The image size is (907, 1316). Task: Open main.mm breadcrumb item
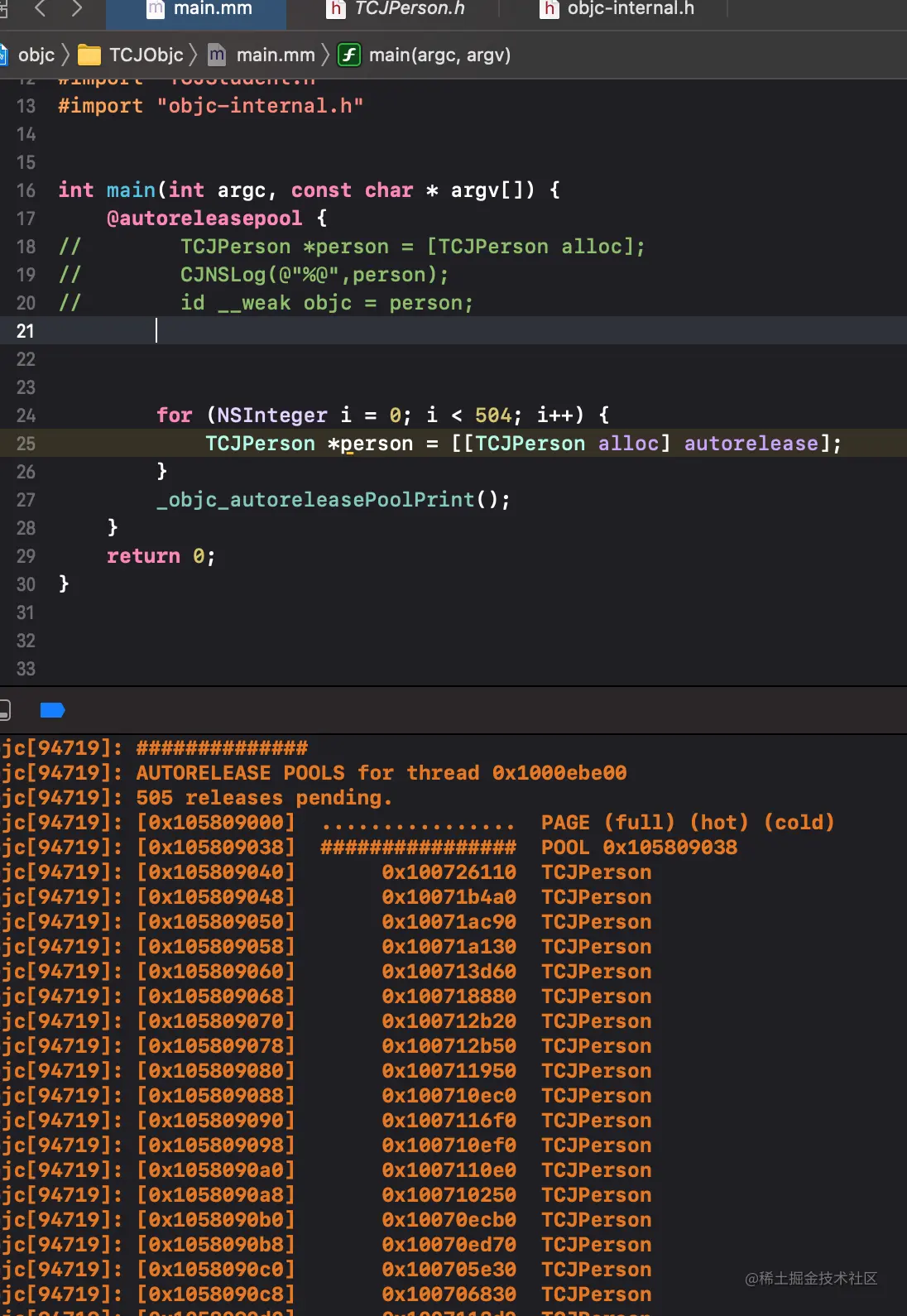coord(276,55)
